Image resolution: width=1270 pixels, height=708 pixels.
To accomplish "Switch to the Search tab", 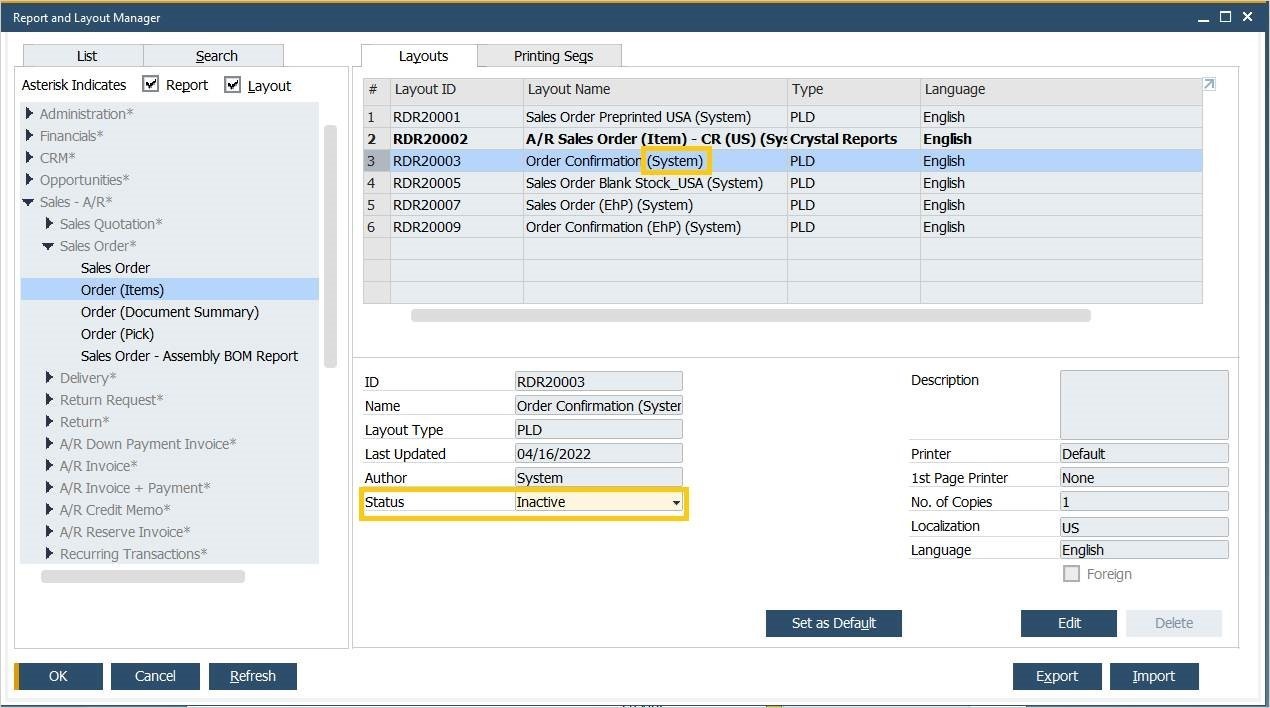I will tap(216, 56).
